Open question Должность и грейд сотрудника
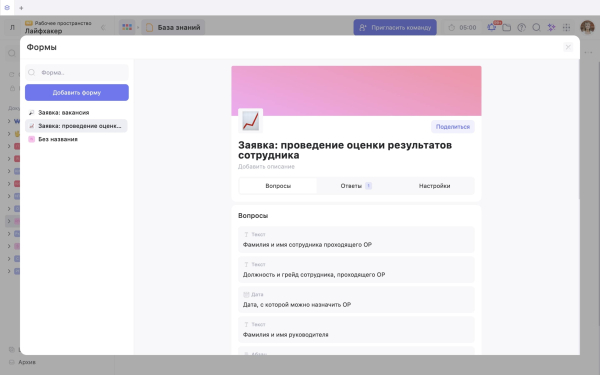Screen dimensions: 600x375 point(356,270)
